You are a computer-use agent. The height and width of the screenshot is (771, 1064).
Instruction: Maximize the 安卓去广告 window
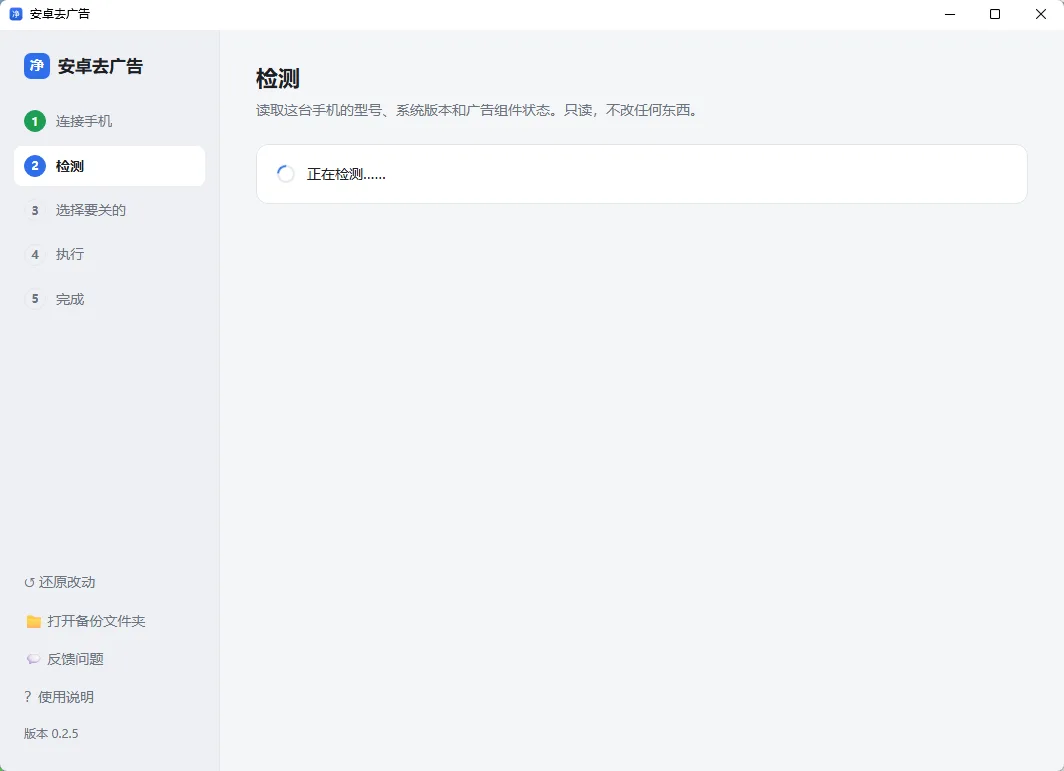coord(995,14)
